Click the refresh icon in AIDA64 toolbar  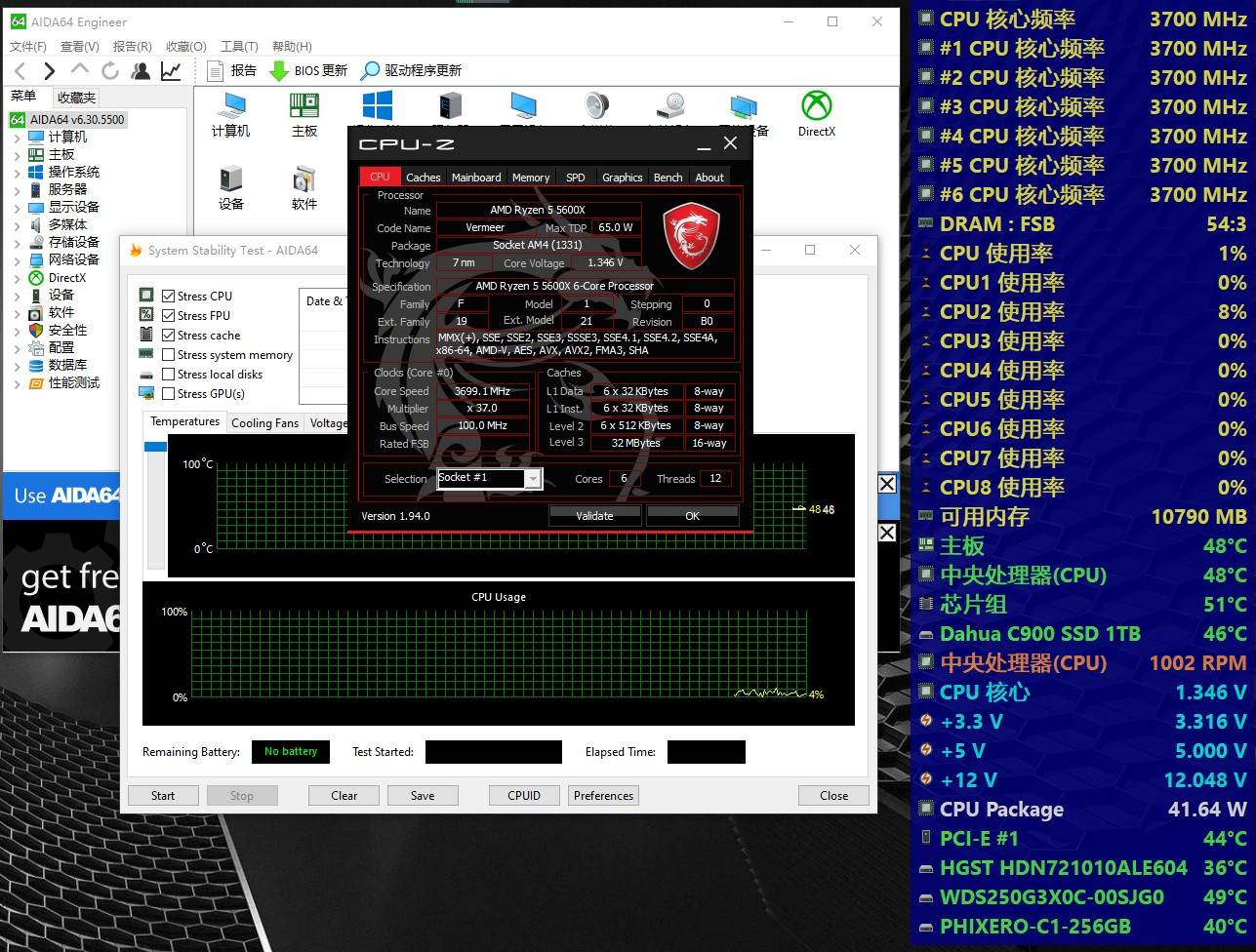(x=110, y=70)
